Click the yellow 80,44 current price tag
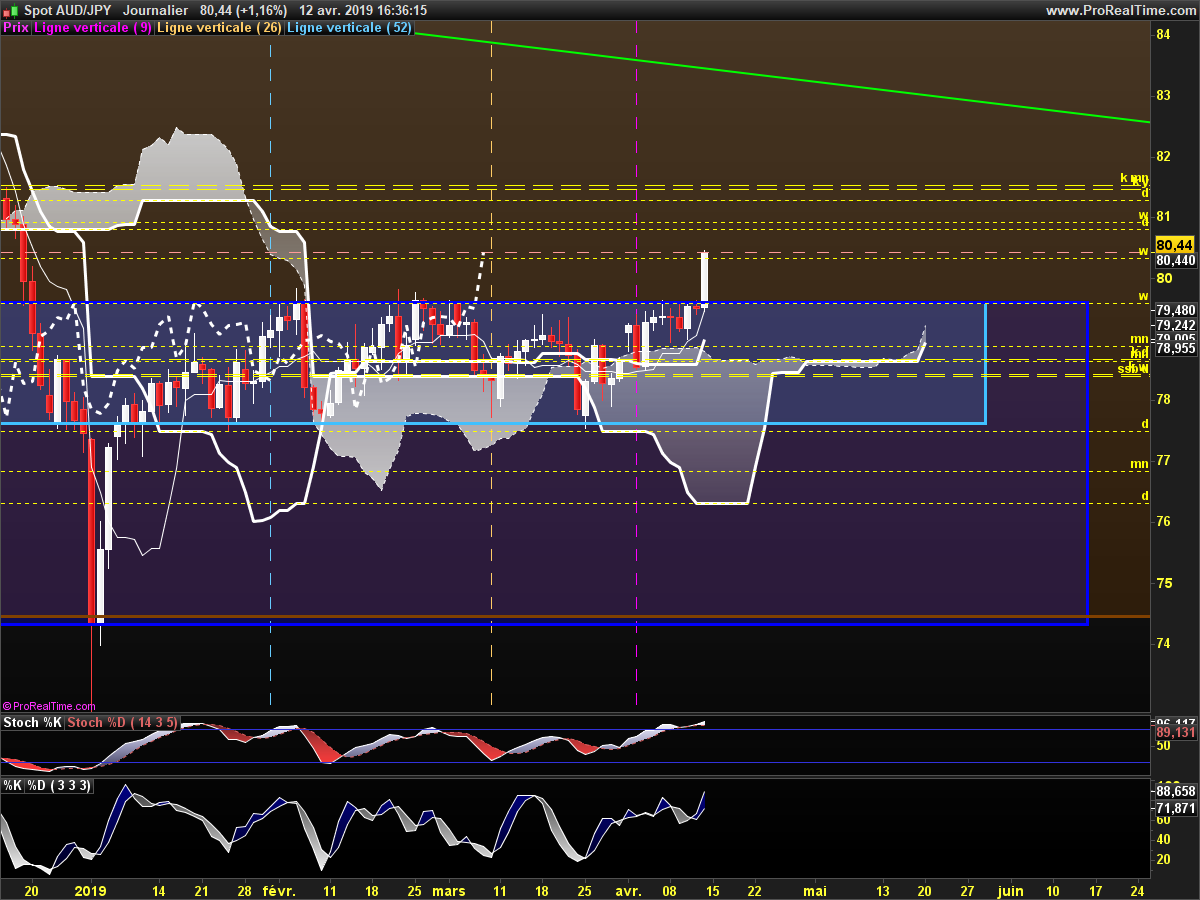Viewport: 1200px width, 900px height. [x=1174, y=244]
